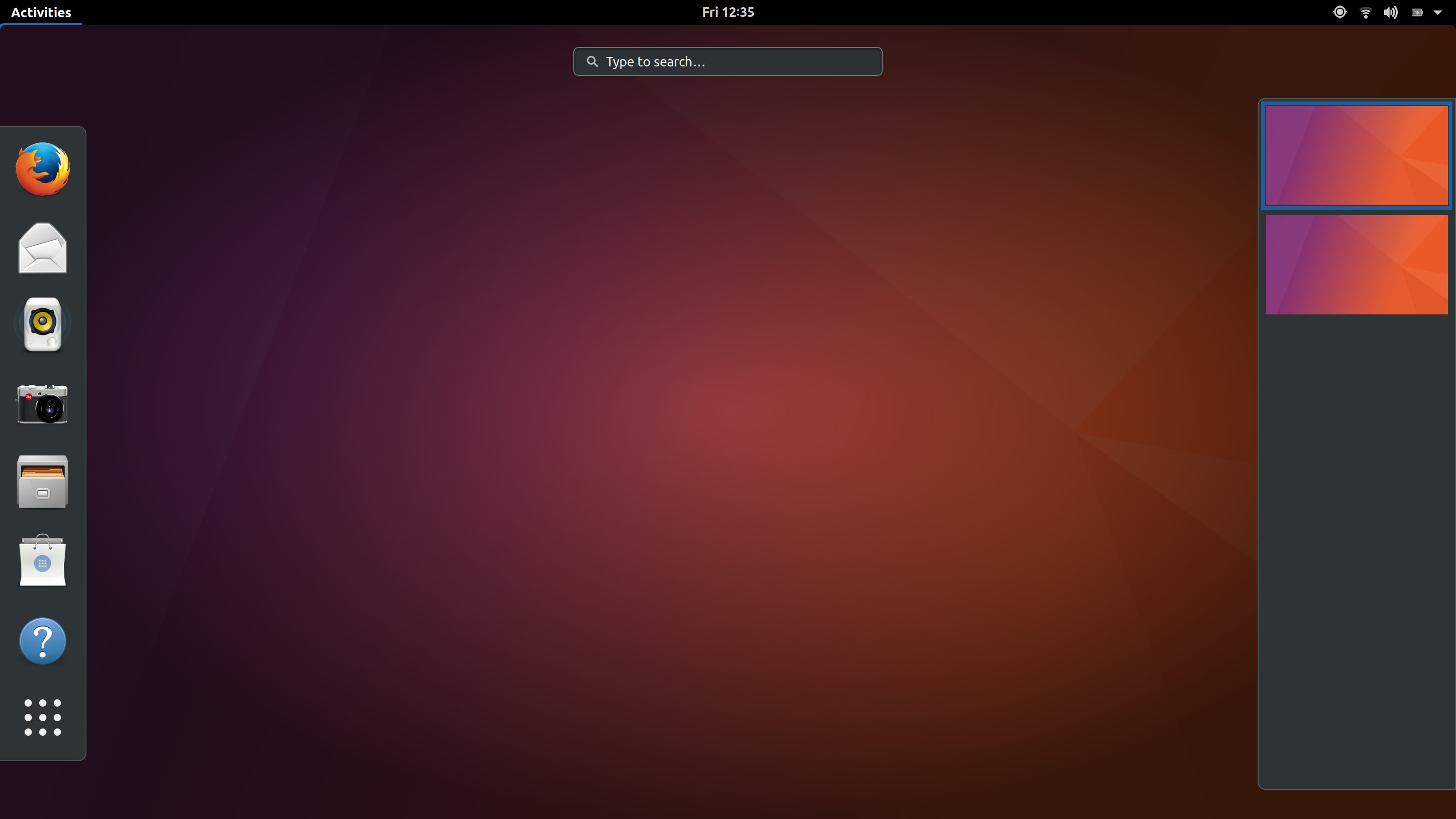Click the volume indicator in top bar
Screen dimensions: 1456x819
point(1391,12)
